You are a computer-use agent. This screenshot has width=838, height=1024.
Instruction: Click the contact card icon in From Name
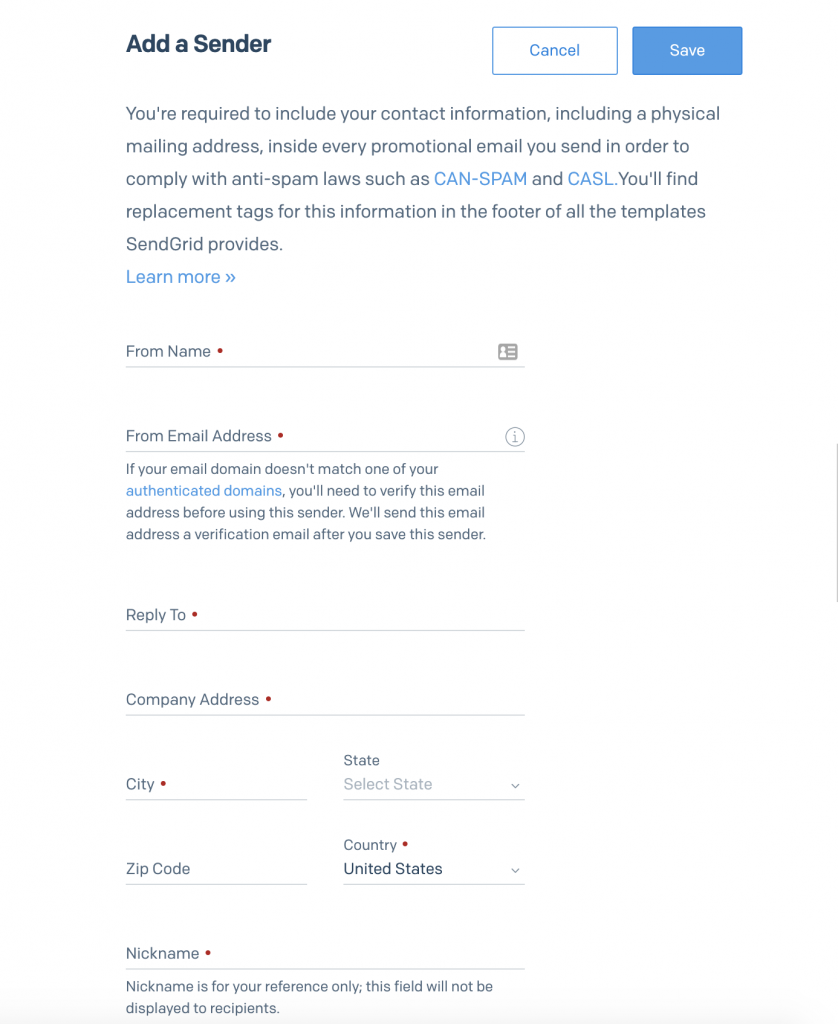(508, 352)
